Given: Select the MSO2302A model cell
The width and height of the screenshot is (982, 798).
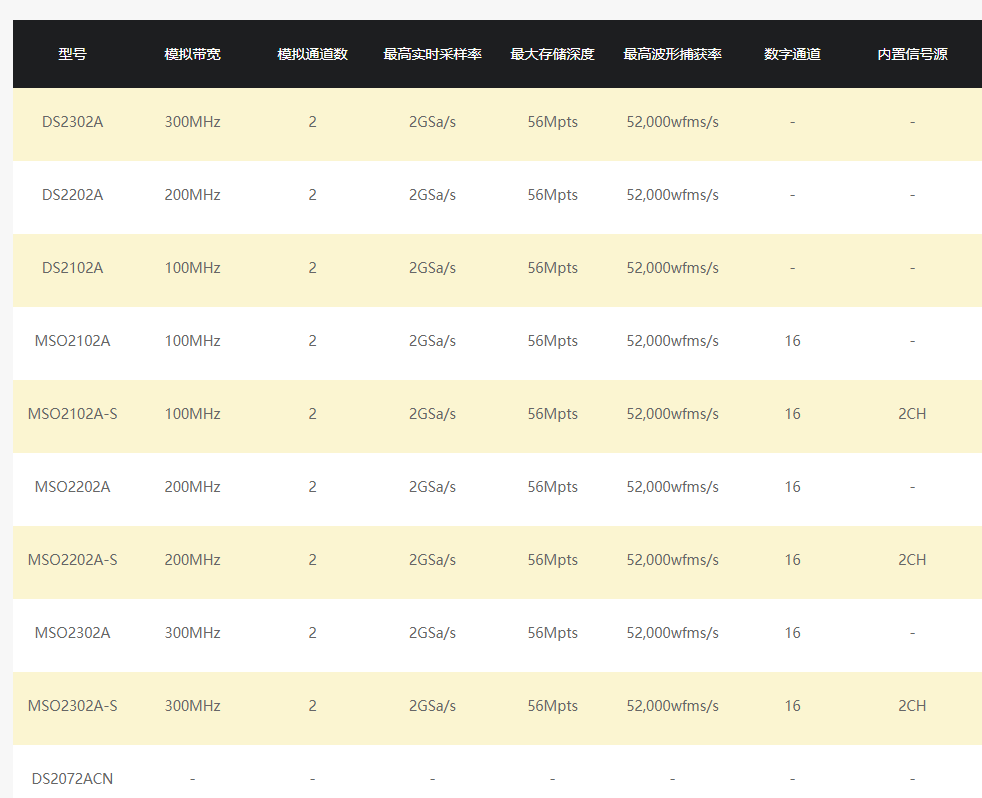Looking at the screenshot, I should [72, 633].
